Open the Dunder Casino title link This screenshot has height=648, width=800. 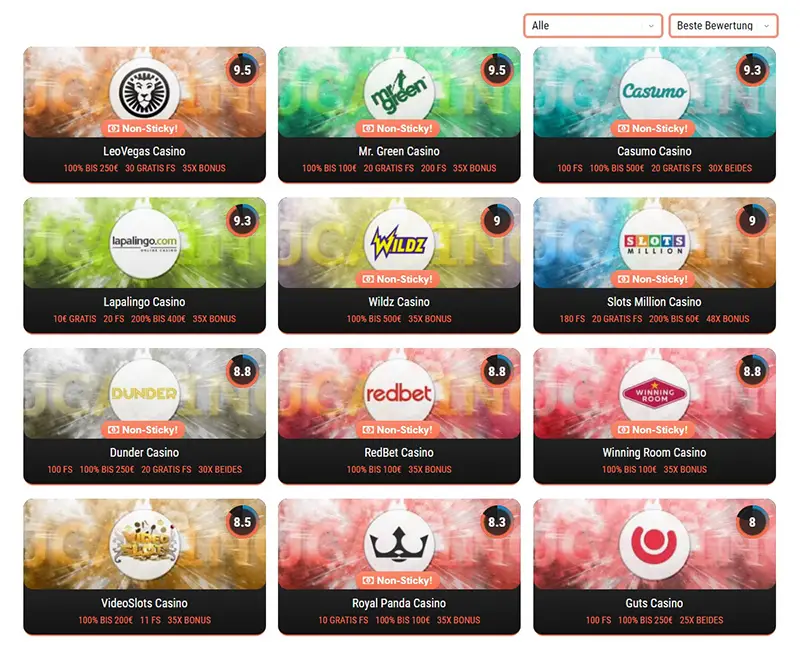pyautogui.click(x=144, y=453)
